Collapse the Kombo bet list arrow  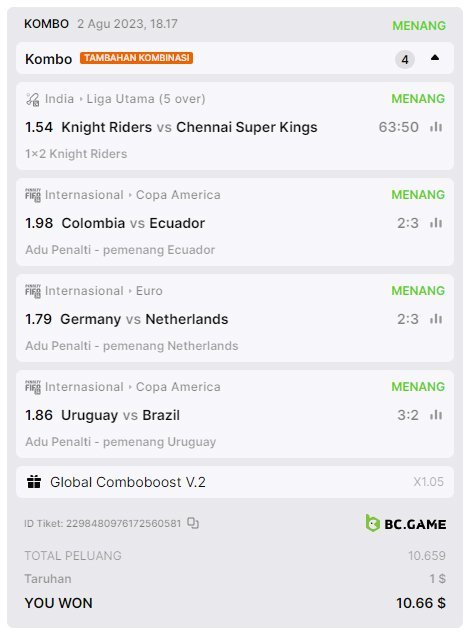435,58
